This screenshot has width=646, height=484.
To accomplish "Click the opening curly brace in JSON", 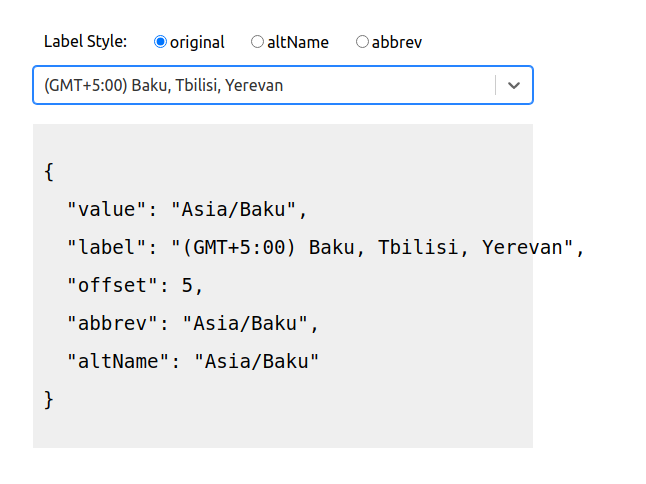I will point(49,172).
